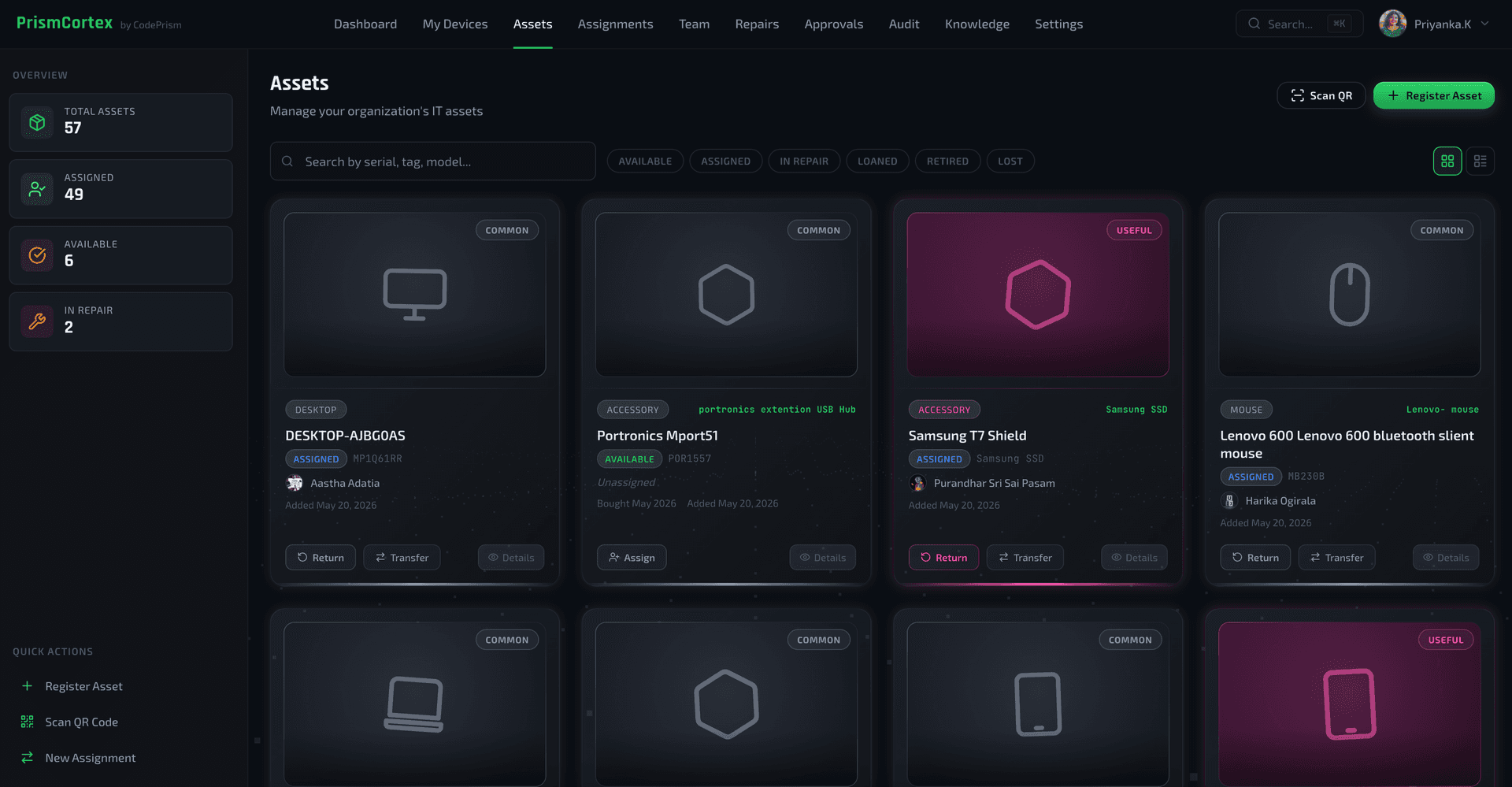Open the Approvals tab
1512x787 pixels.
(x=833, y=24)
